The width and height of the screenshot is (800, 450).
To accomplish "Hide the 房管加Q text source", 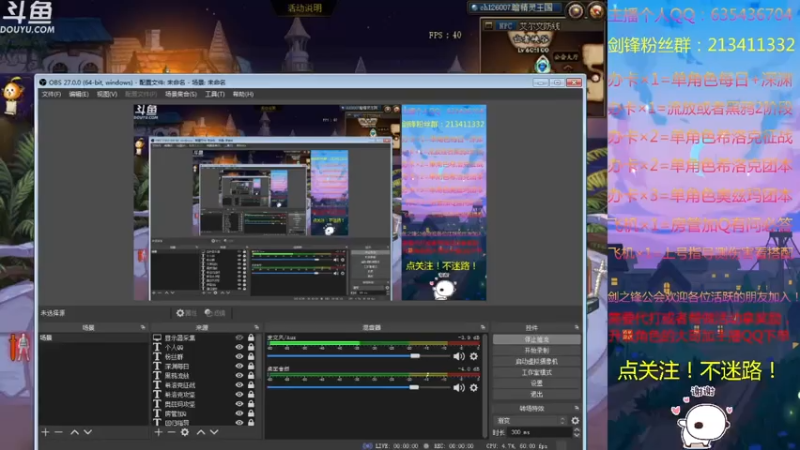I will pyautogui.click(x=239, y=413).
